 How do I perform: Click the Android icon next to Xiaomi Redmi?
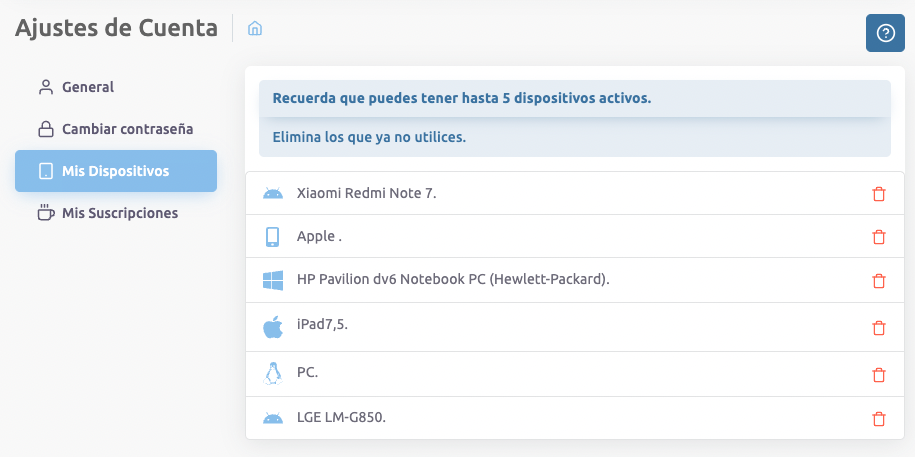click(x=272, y=193)
